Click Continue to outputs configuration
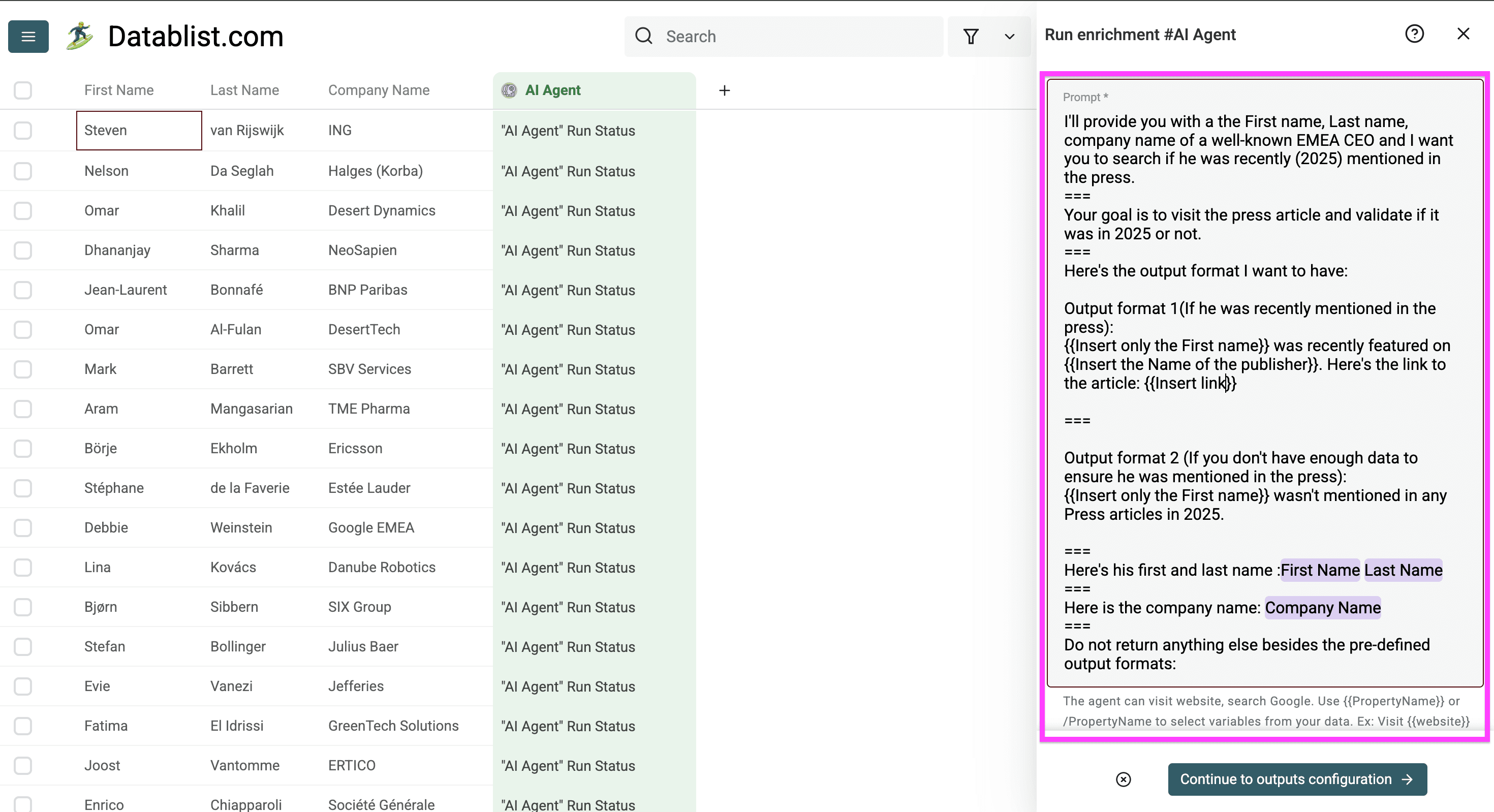1494x812 pixels. [x=1297, y=779]
